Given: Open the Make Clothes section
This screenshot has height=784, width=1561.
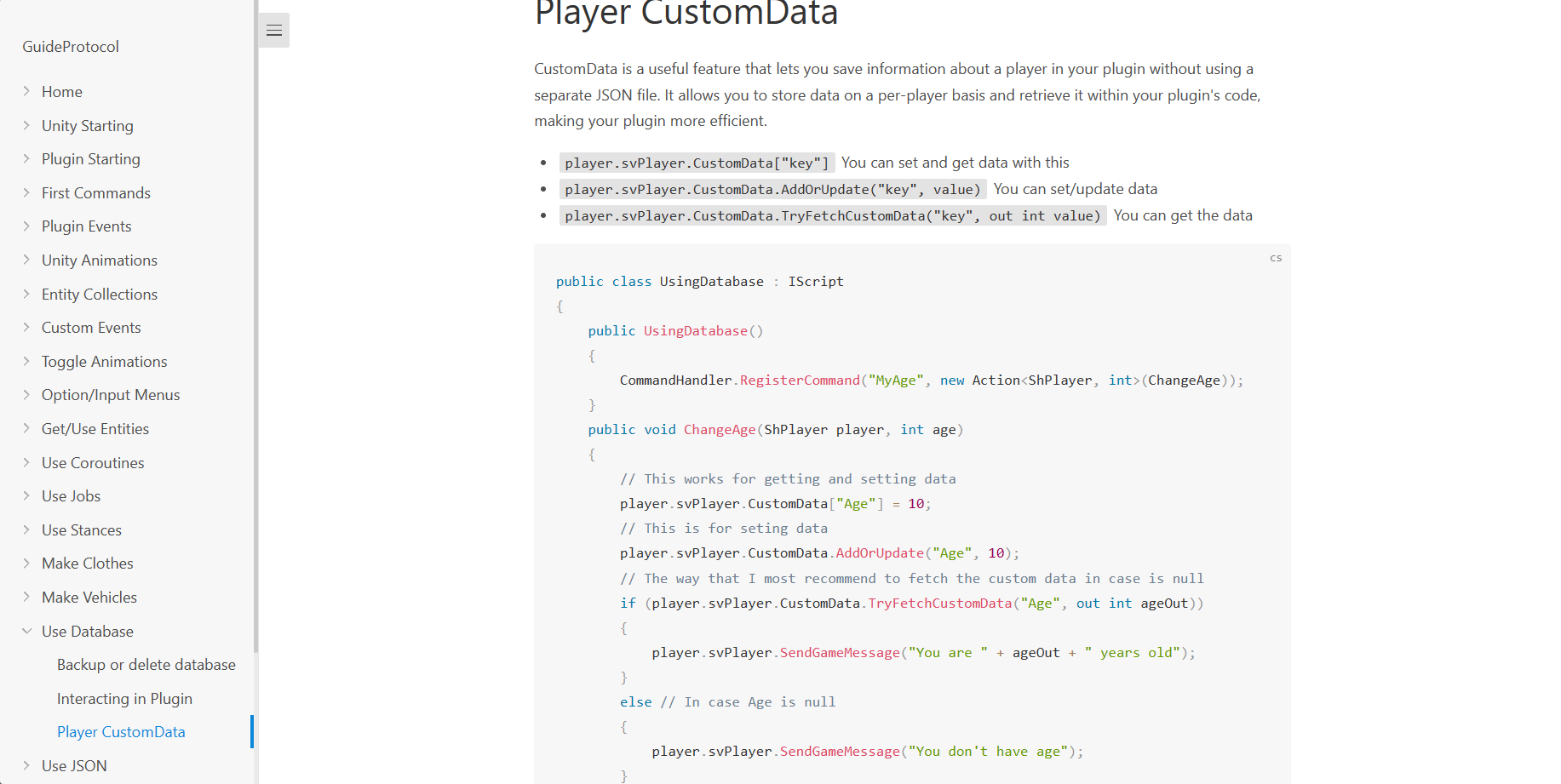Looking at the screenshot, I should tap(88, 564).
